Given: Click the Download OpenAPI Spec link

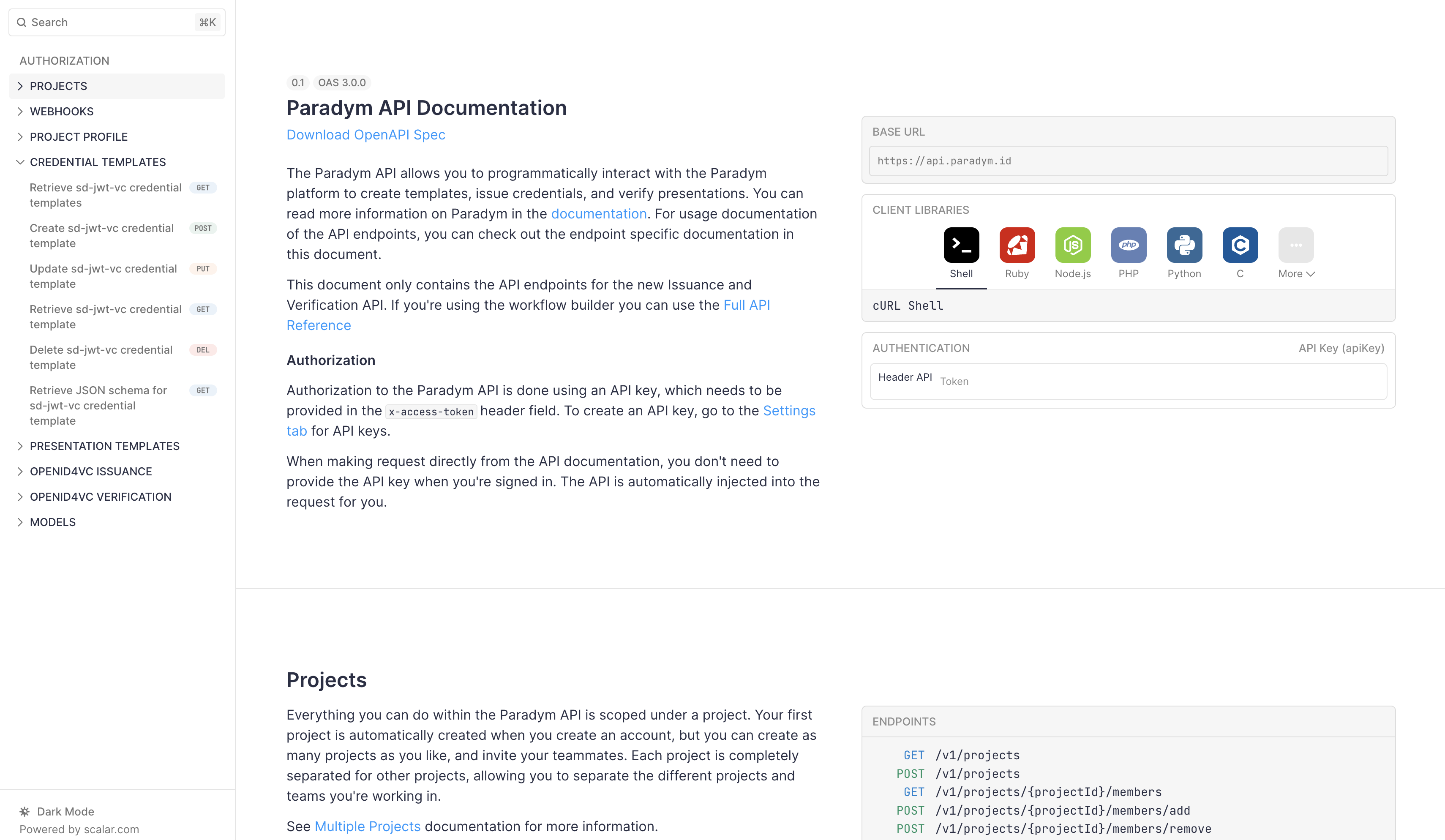Looking at the screenshot, I should [x=365, y=135].
